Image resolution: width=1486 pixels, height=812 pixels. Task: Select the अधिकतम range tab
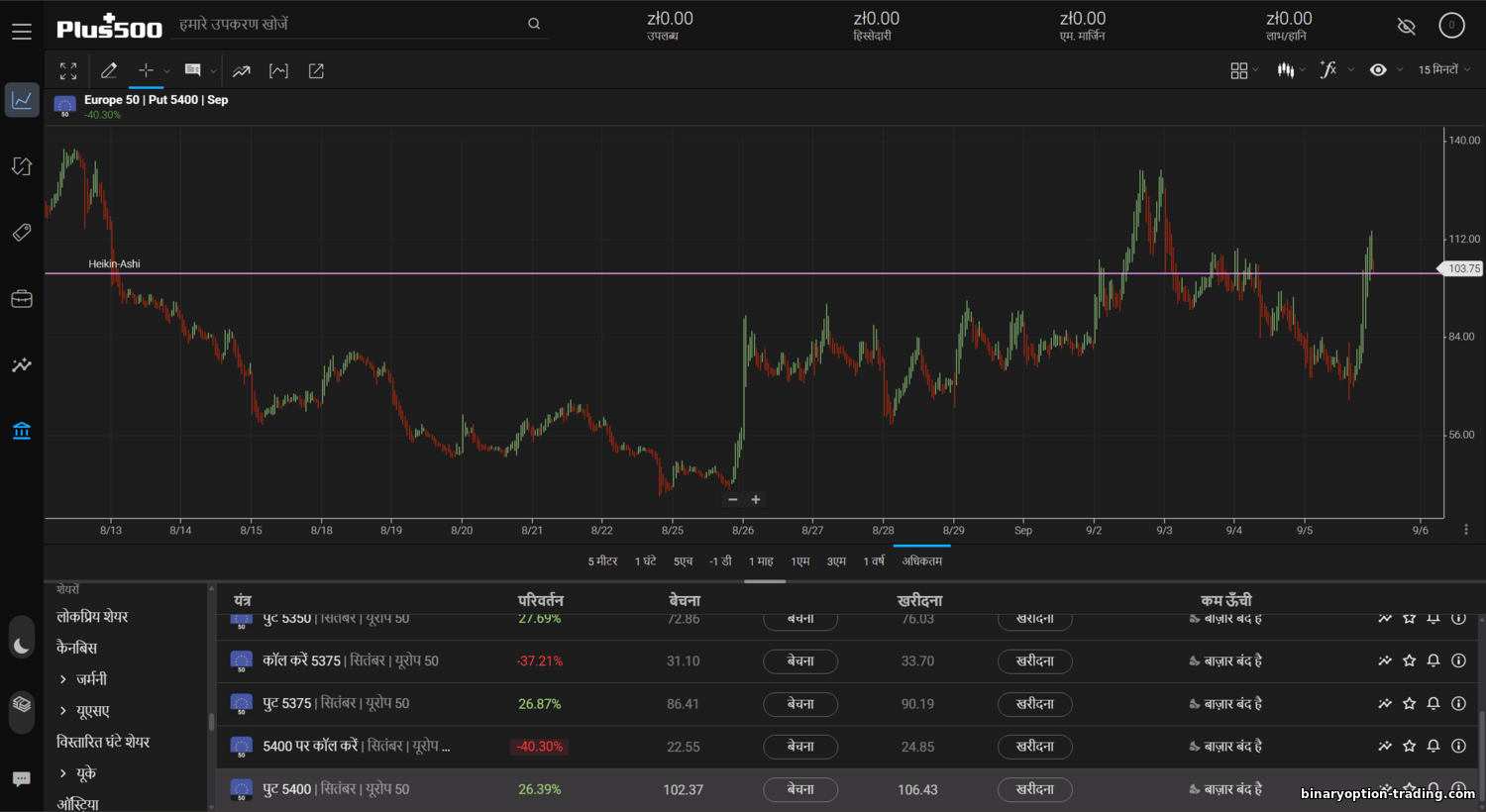(x=921, y=561)
